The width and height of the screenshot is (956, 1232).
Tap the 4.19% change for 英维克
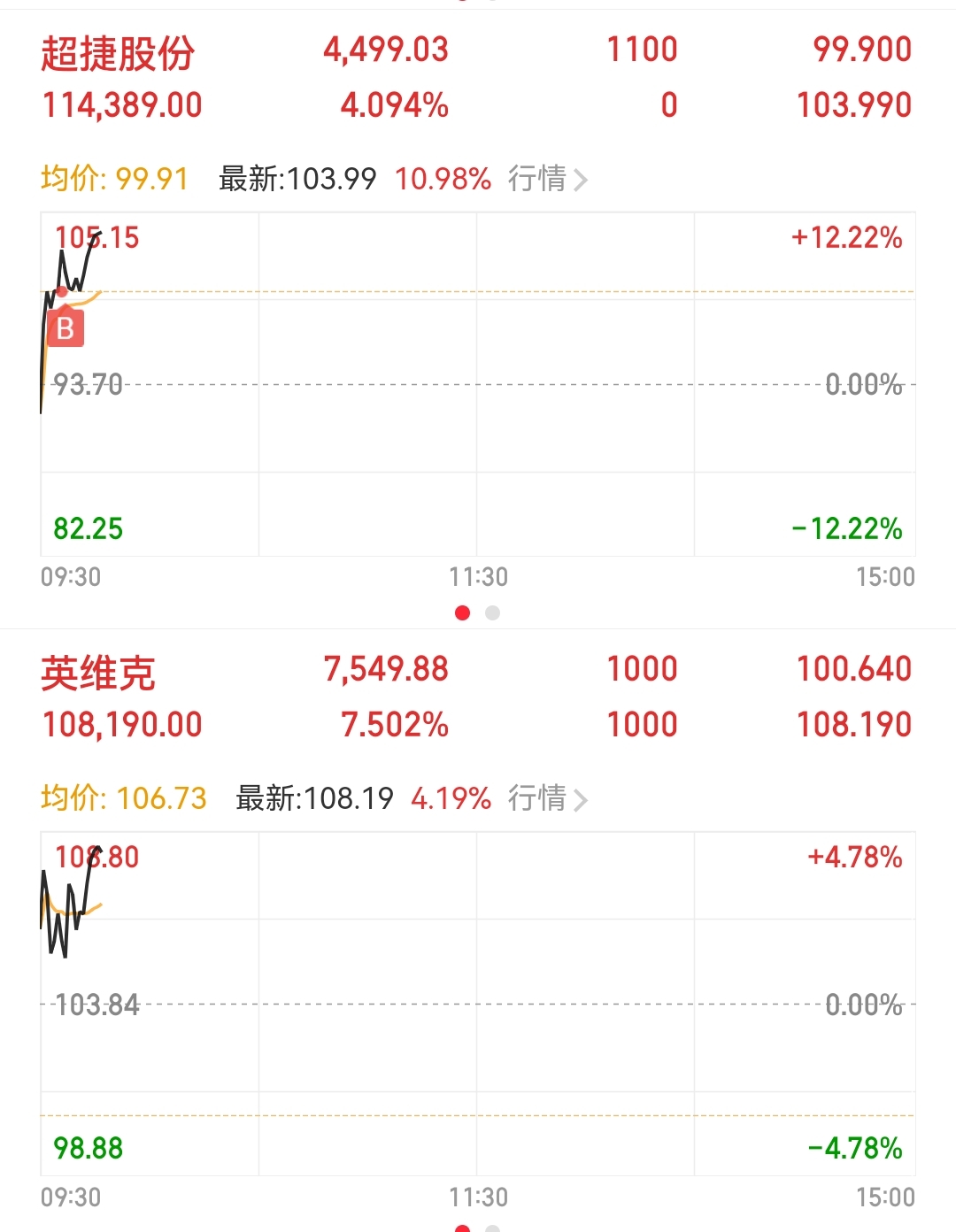451,798
